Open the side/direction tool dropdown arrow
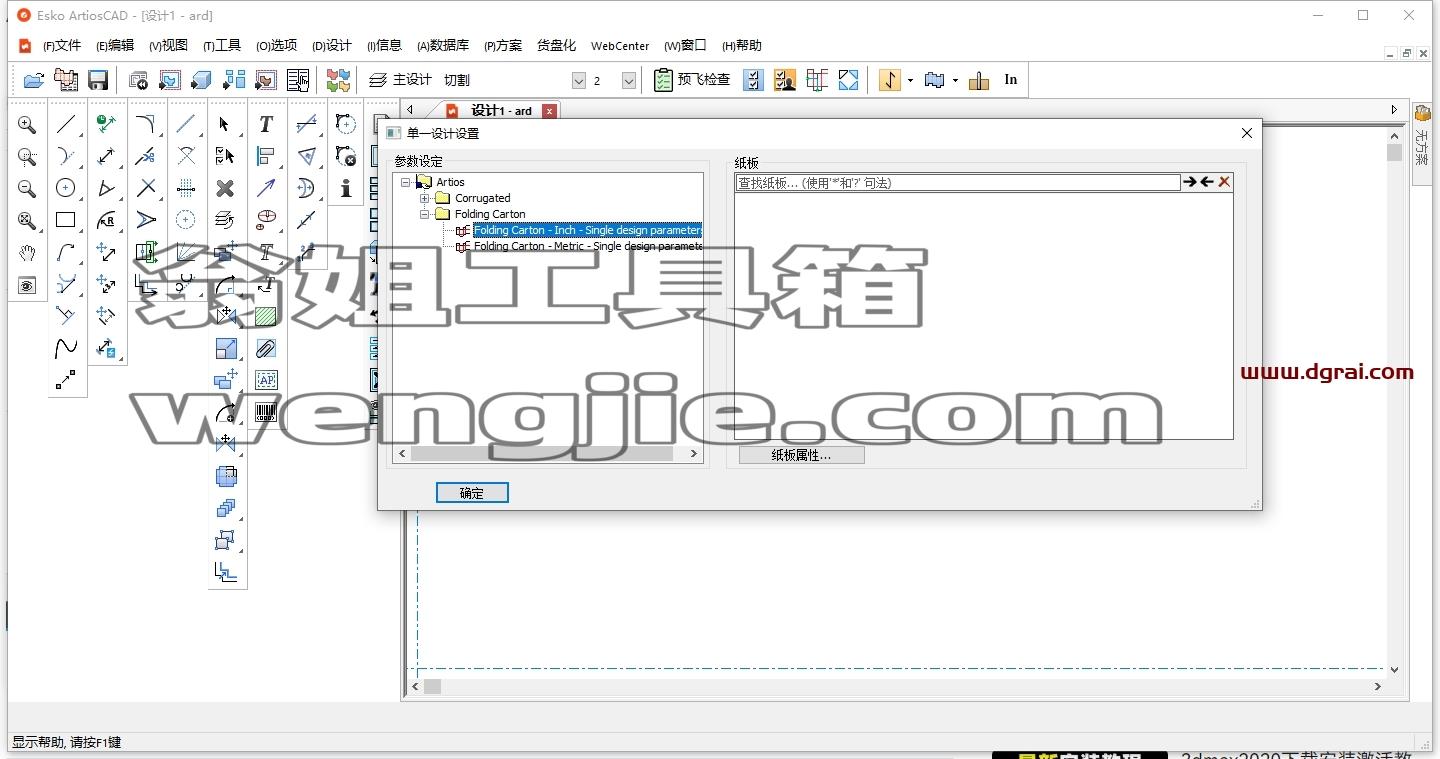Image resolution: width=1440 pixels, height=759 pixels. pos(910,81)
